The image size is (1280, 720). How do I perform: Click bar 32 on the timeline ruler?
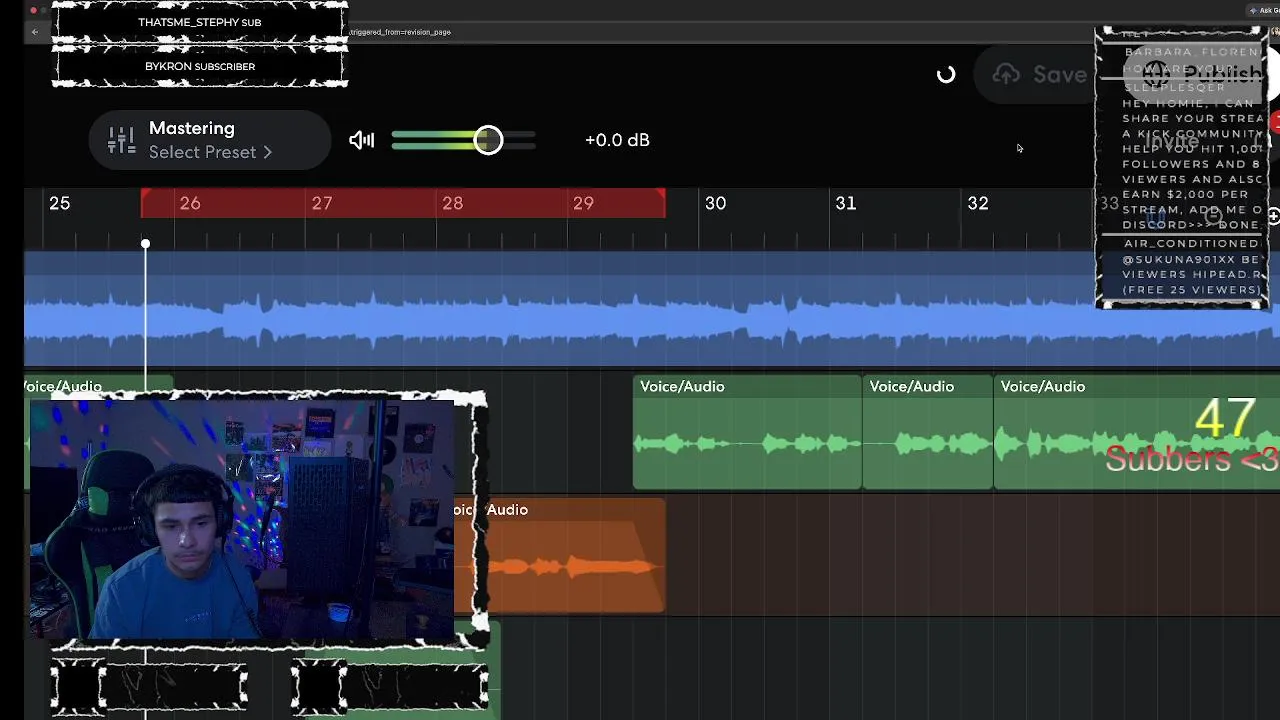(x=978, y=203)
